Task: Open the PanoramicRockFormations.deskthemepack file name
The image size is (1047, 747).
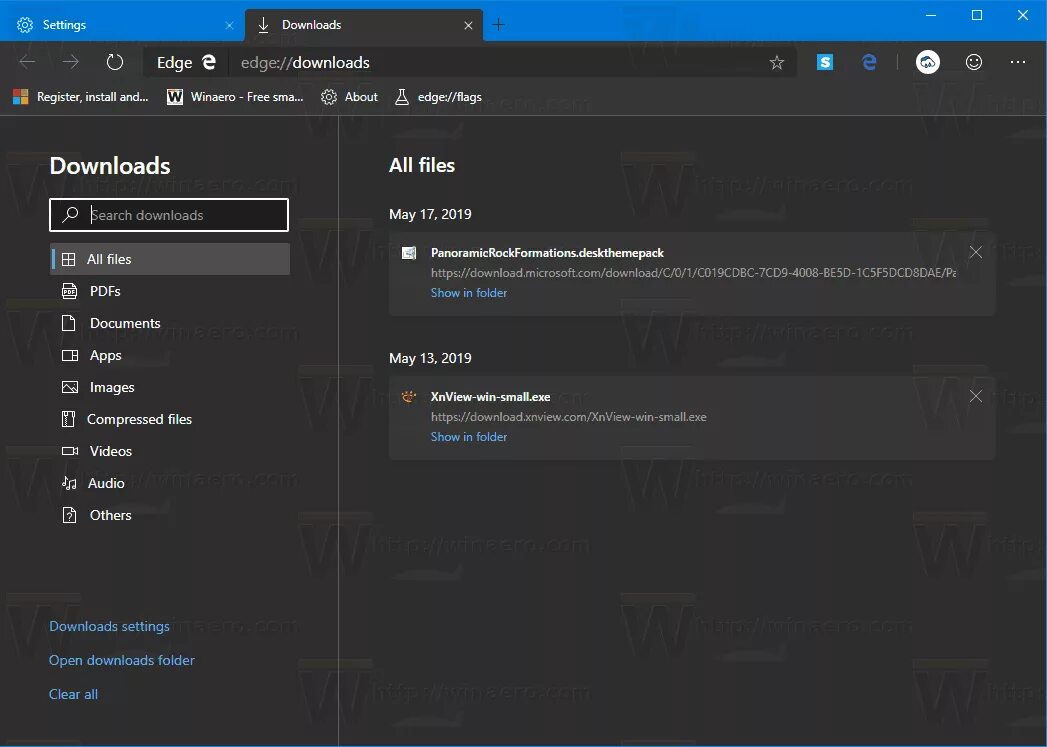Action: pos(547,252)
